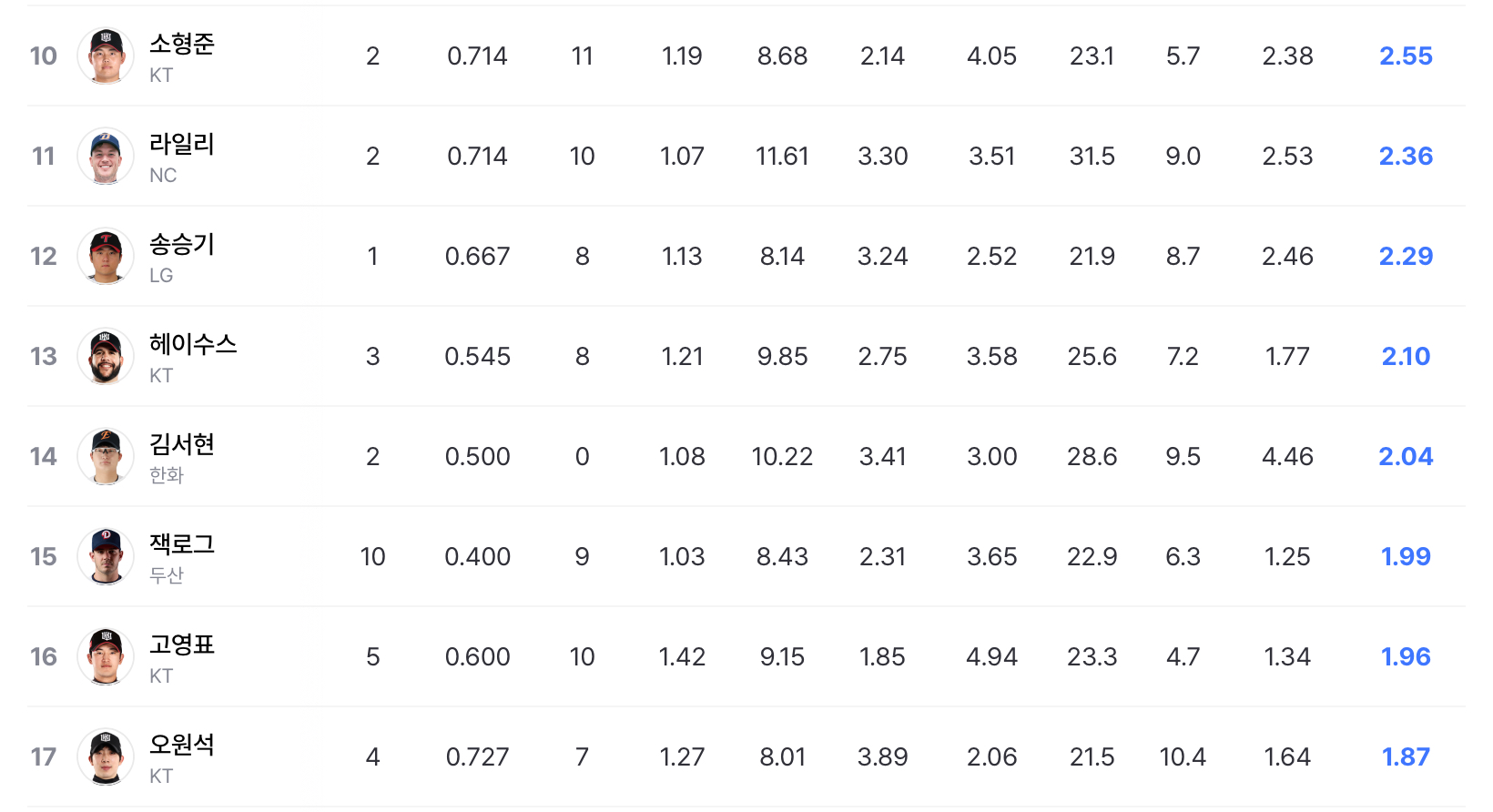This screenshot has width=1493, height=812.
Task: Click 김서현's player avatar
Action: [106, 456]
